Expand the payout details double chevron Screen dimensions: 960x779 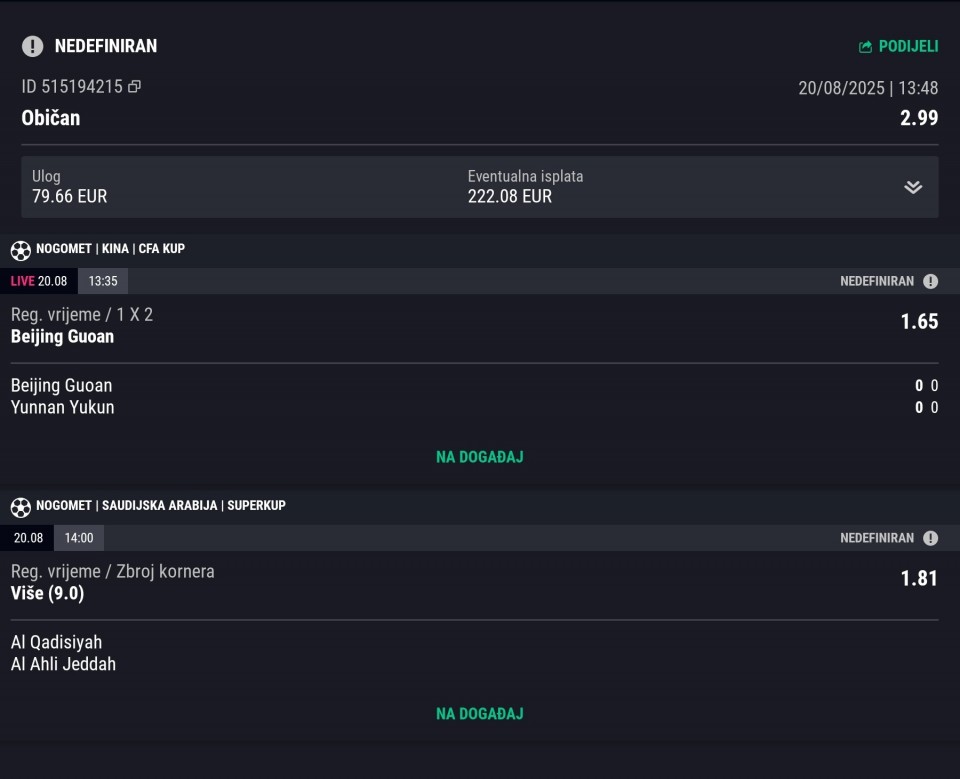point(913,187)
